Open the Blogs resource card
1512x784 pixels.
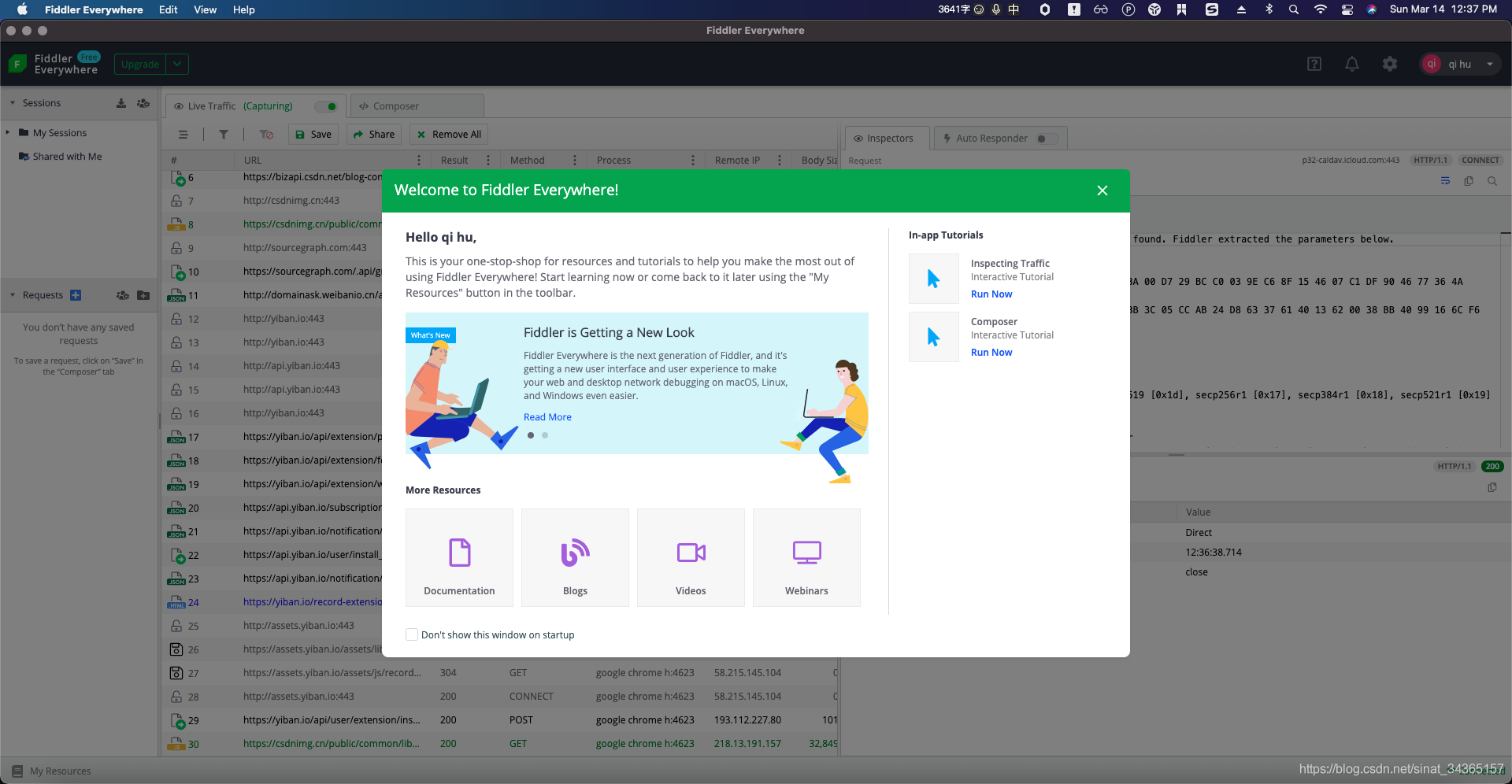click(575, 557)
